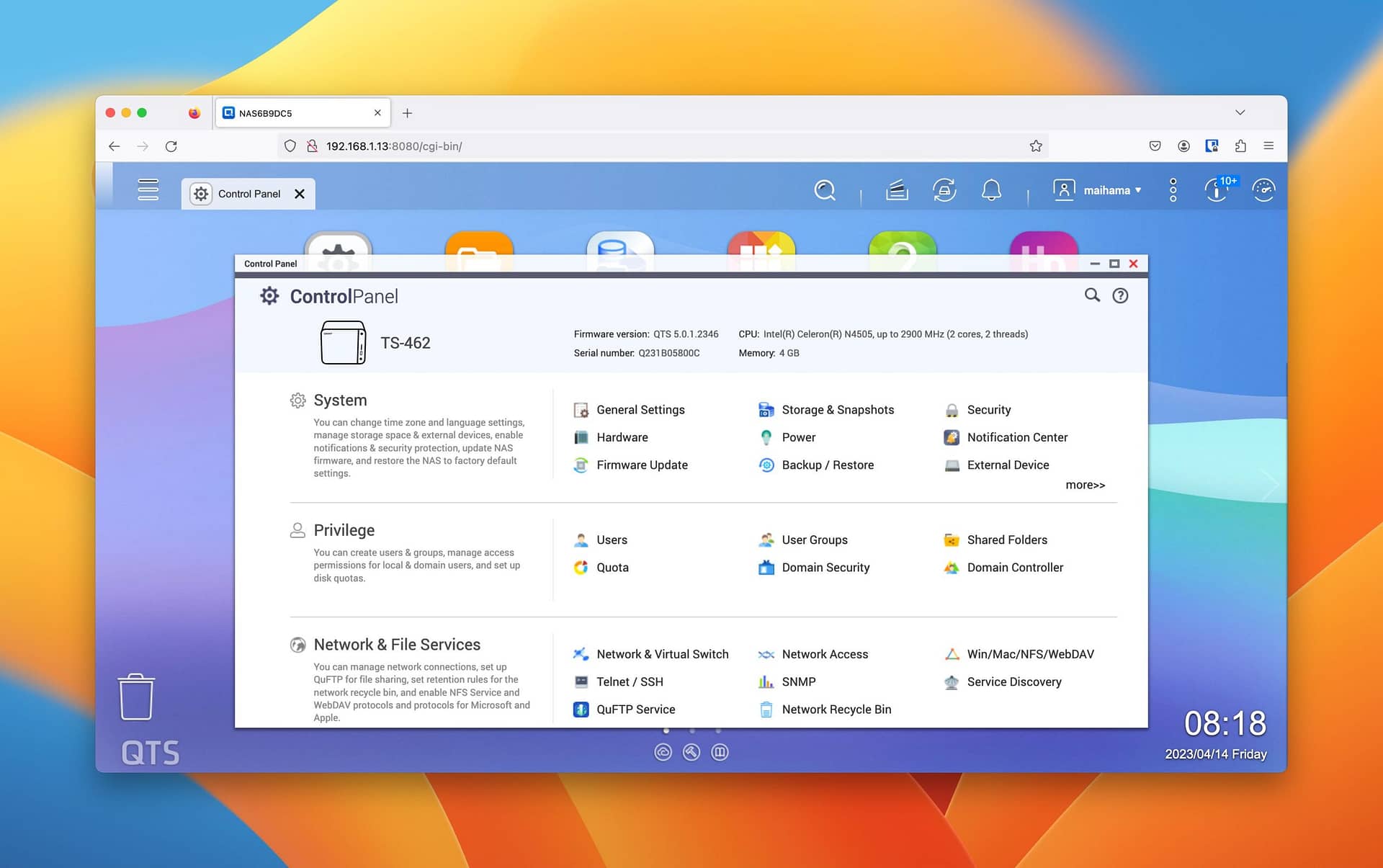This screenshot has height=868, width=1383.
Task: Click the Security padlock icon
Action: [952, 410]
